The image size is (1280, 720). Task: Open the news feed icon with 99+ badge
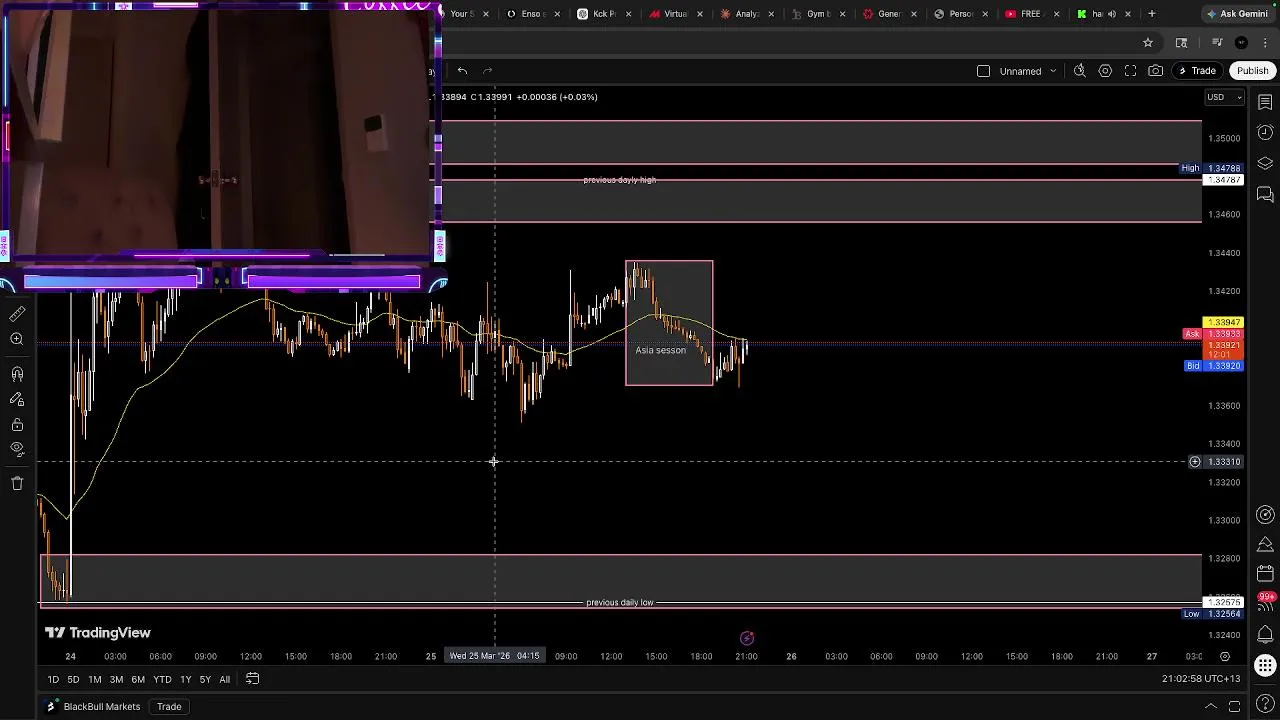[x=1265, y=603]
